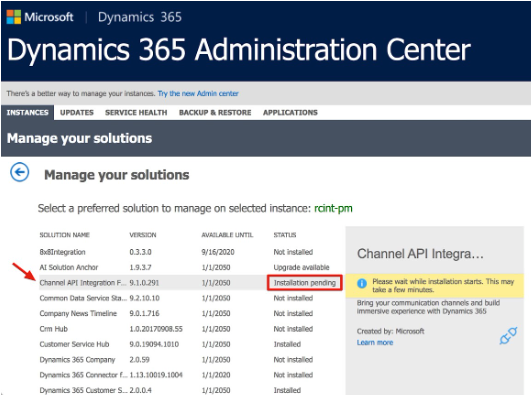531x398 pixels.
Task: Click the blue info icon in the yellow notice
Action: (x=362, y=283)
